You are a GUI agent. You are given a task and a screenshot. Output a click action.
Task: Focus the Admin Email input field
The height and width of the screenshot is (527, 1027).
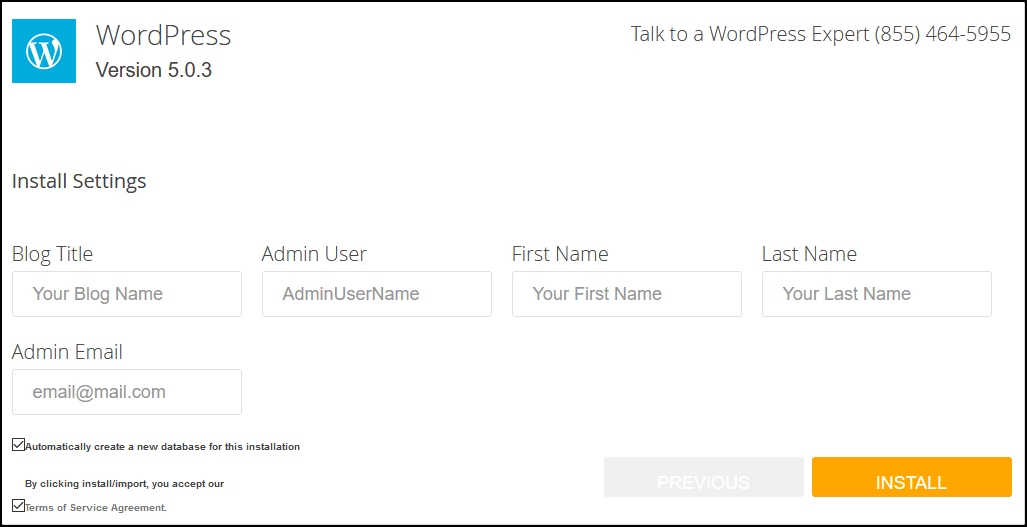pos(127,392)
